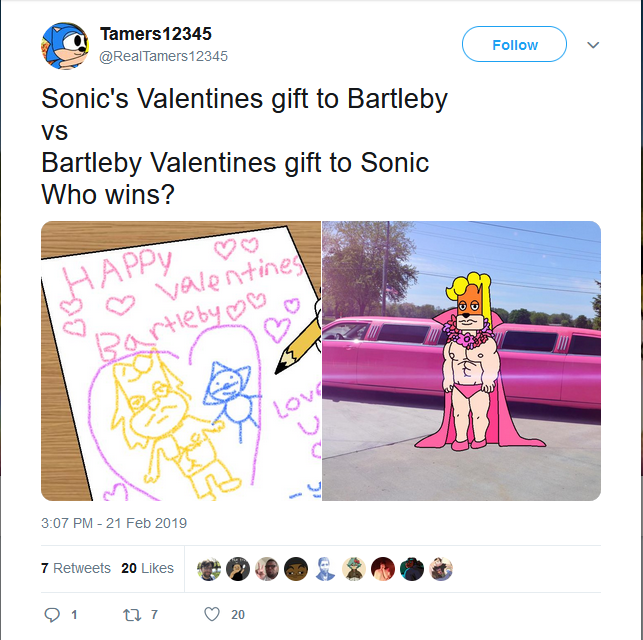Click the second liker's dark avatar

238,569
